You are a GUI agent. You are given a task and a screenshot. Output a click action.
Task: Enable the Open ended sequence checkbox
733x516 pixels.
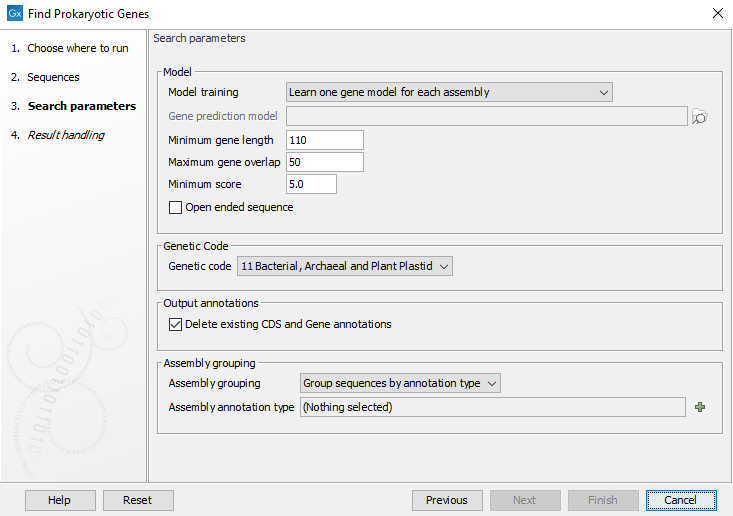coord(176,208)
